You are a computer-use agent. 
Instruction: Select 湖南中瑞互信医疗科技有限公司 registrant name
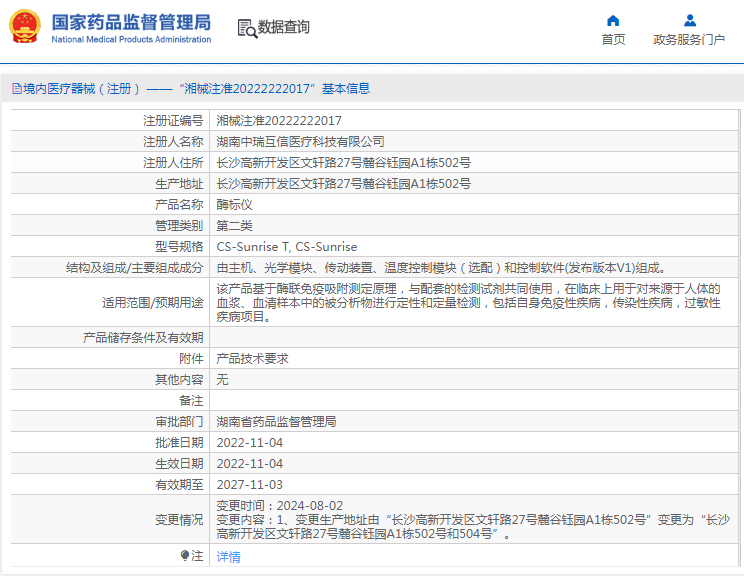pos(300,141)
